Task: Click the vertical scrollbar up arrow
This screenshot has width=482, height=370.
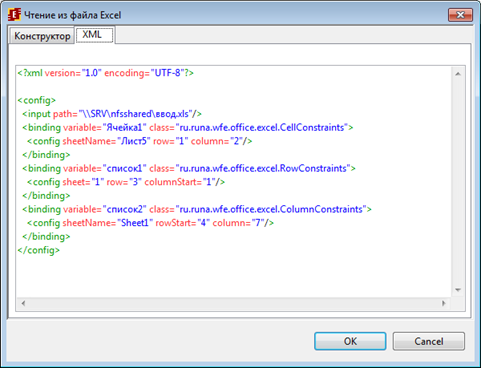Action: [458, 74]
